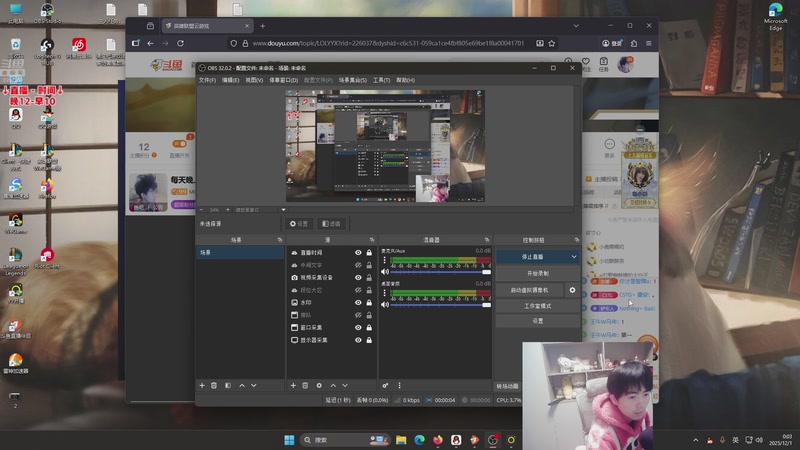
Task: Click the add scene plus icon
Action: tap(202, 385)
